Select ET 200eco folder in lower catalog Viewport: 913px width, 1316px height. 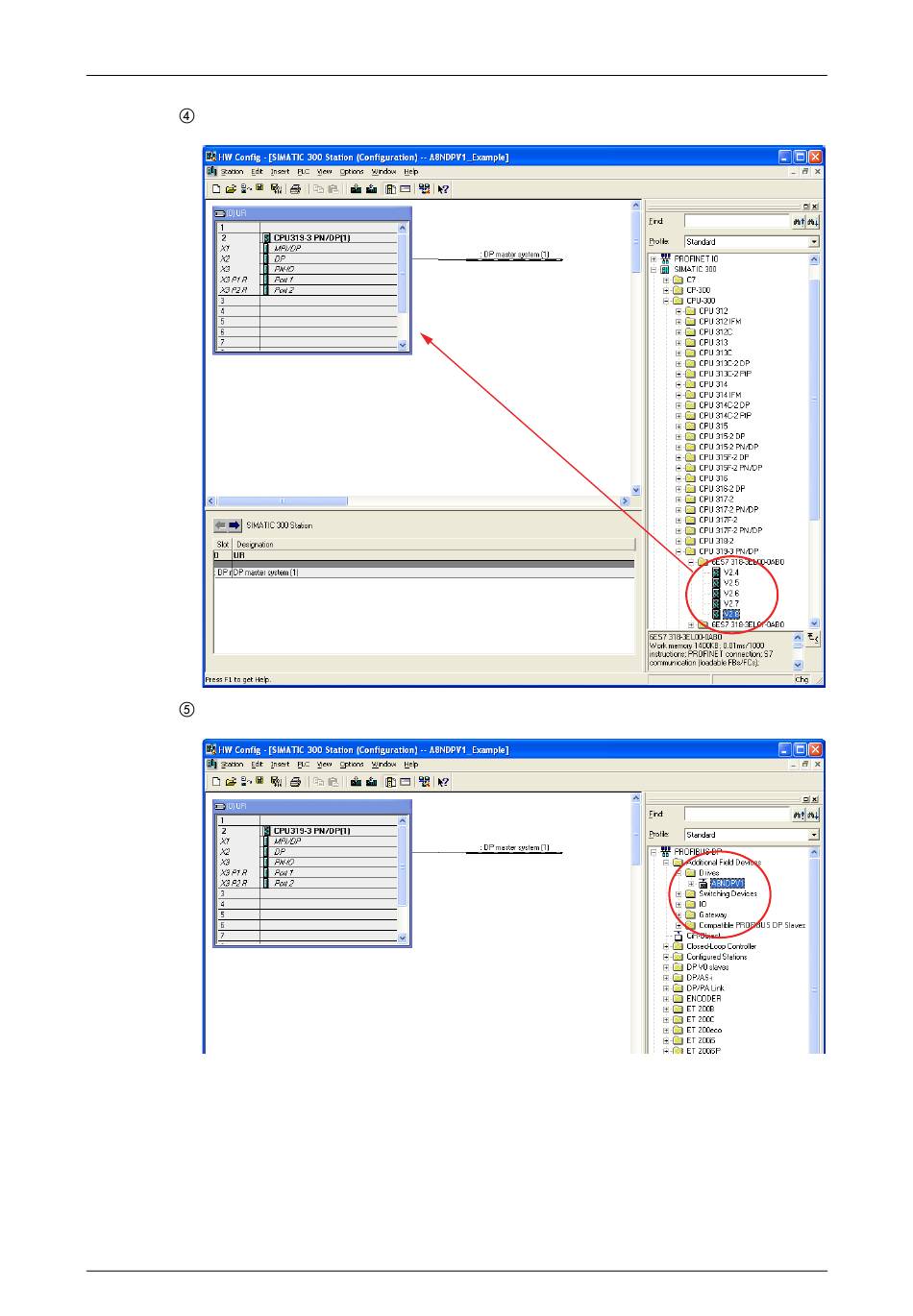pos(699,1030)
